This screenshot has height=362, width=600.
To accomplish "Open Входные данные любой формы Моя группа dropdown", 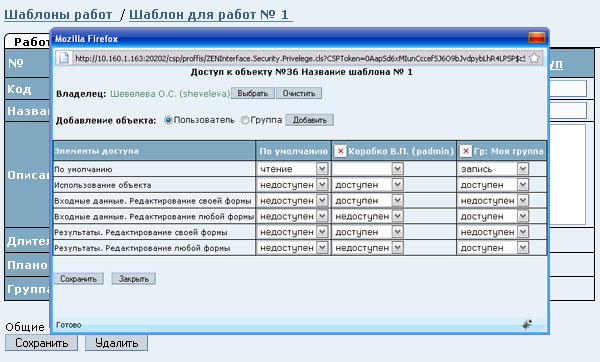I will click(x=494, y=216).
